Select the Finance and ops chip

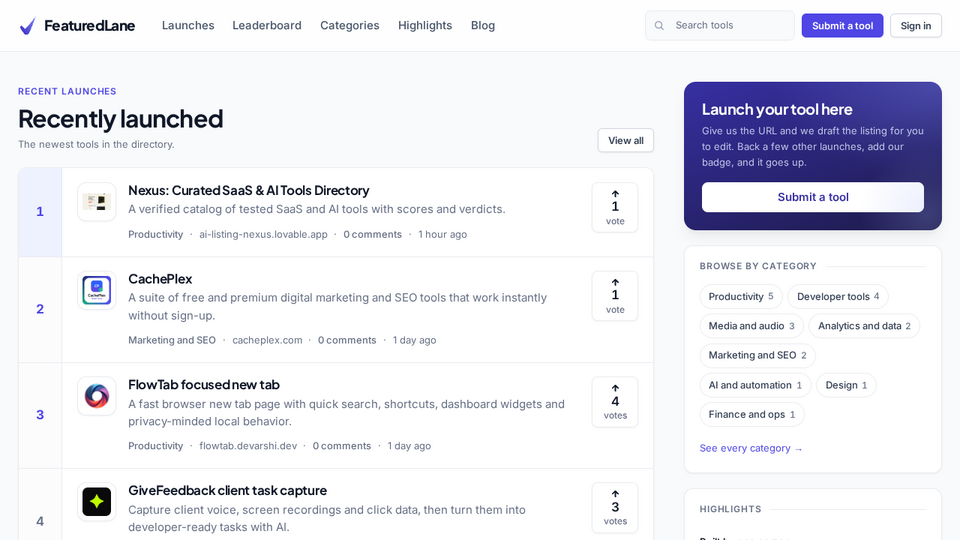click(x=752, y=414)
